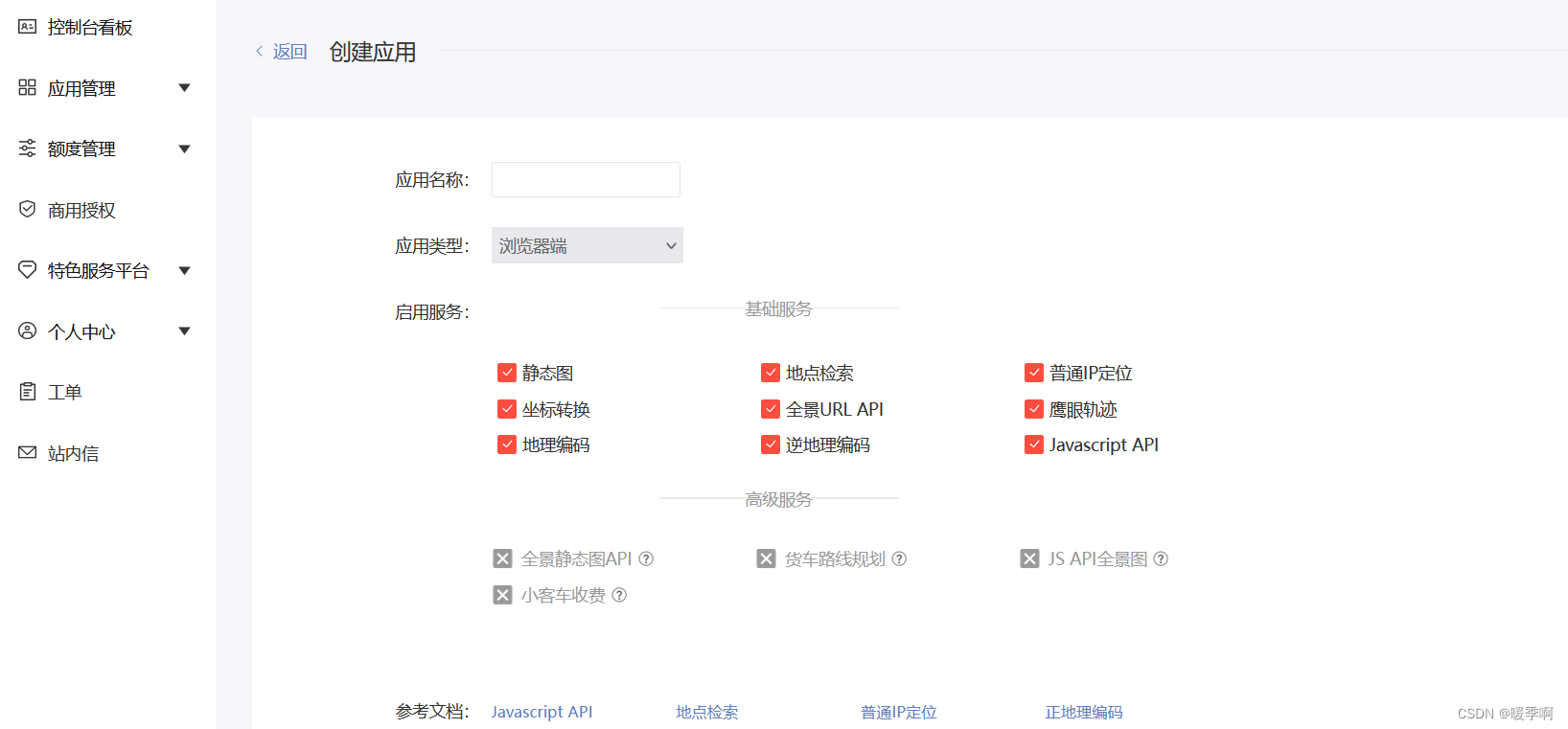Screen dimensions: 1568x729
Task: Open the 地点检索 reference doc link
Action: tap(707, 712)
